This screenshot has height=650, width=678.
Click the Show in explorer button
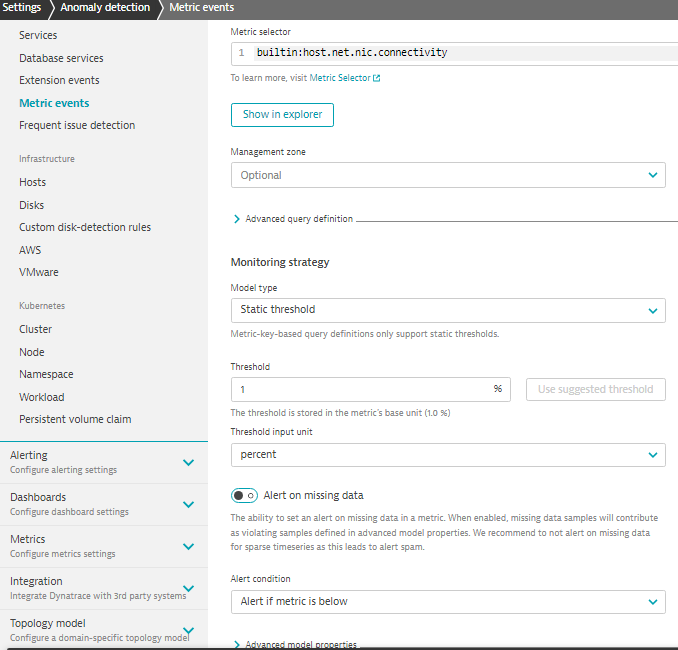point(282,115)
